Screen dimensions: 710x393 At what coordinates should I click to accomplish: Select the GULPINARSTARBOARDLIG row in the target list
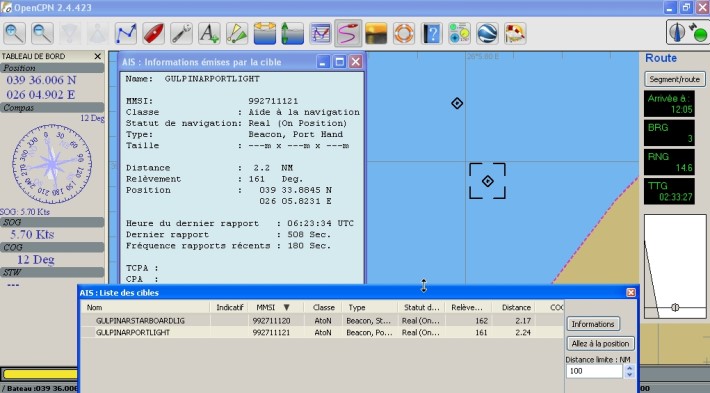pyautogui.click(x=322, y=321)
